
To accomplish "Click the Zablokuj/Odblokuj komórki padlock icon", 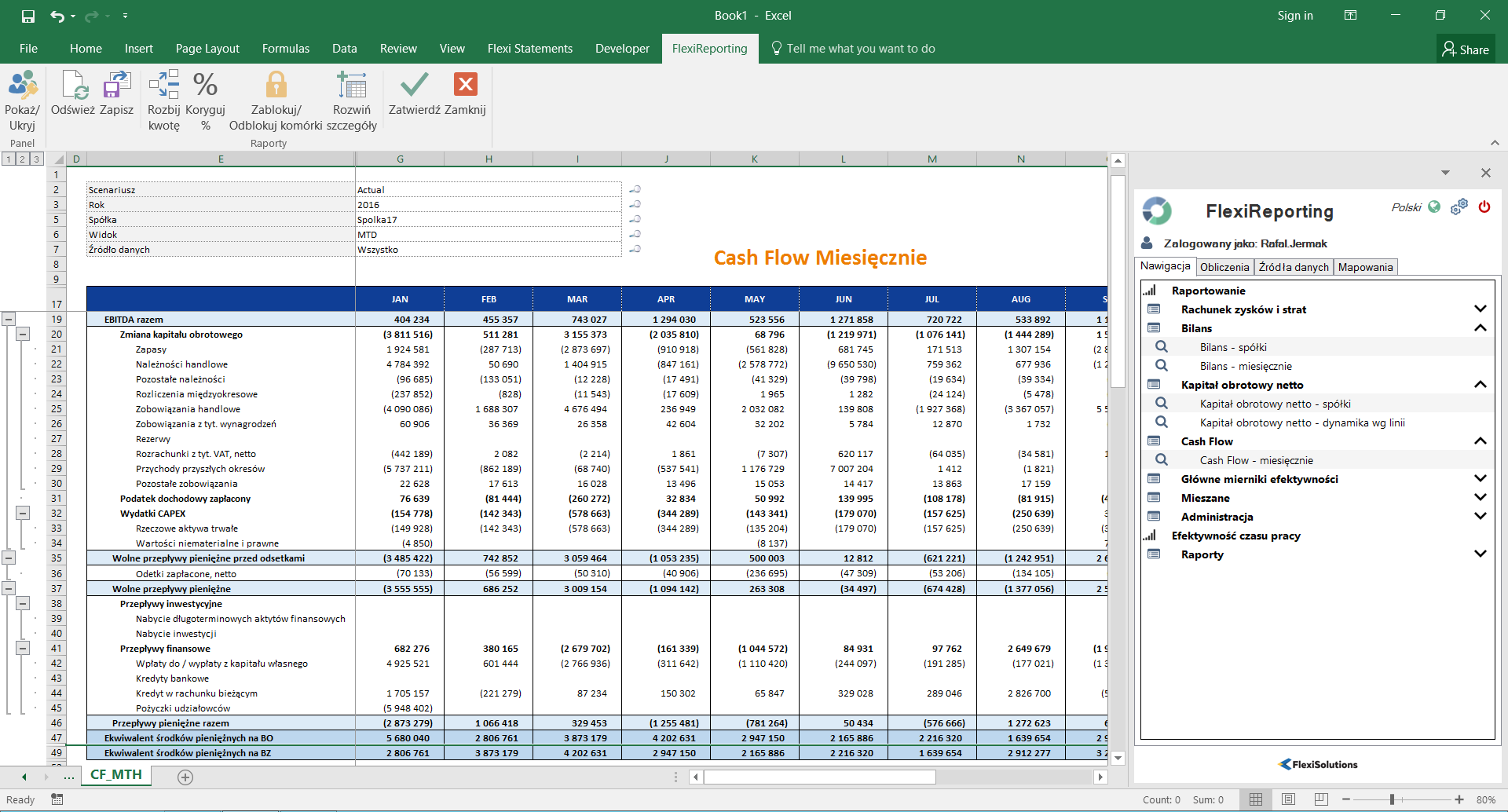I will tap(276, 86).
